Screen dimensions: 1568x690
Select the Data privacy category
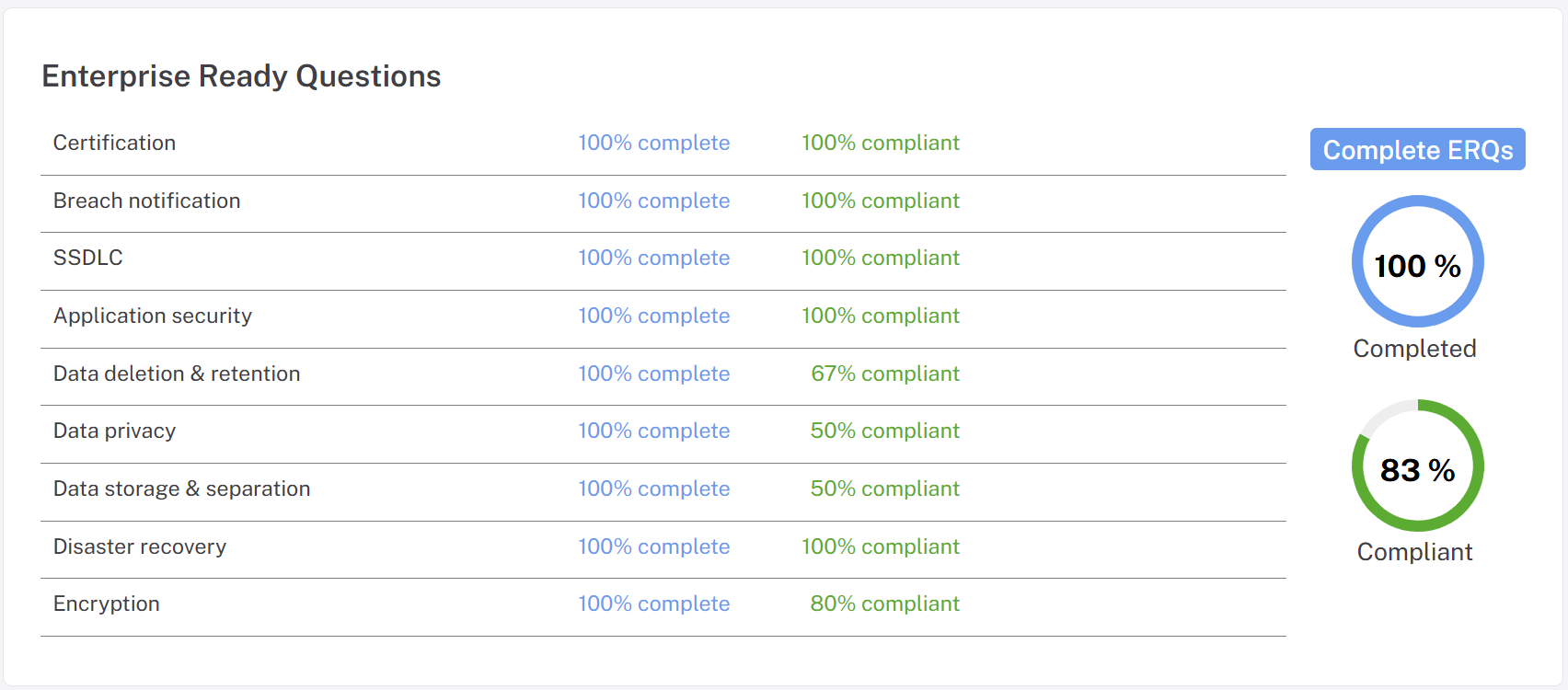[x=114, y=431]
